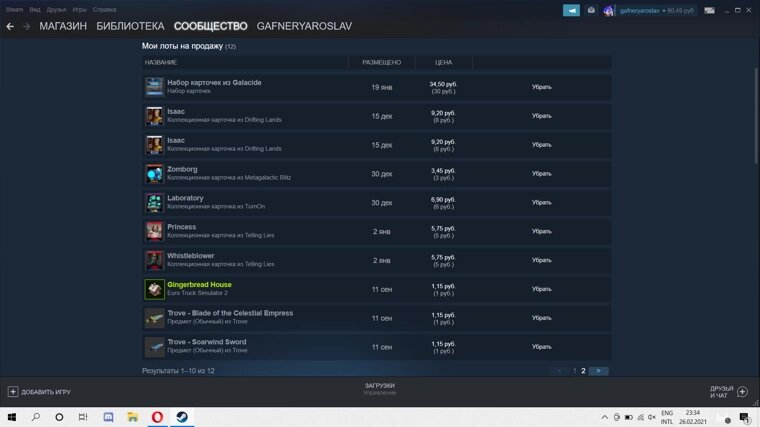Open Soarwind Sword item thumbnail
This screenshot has height=427, width=760.
click(154, 347)
